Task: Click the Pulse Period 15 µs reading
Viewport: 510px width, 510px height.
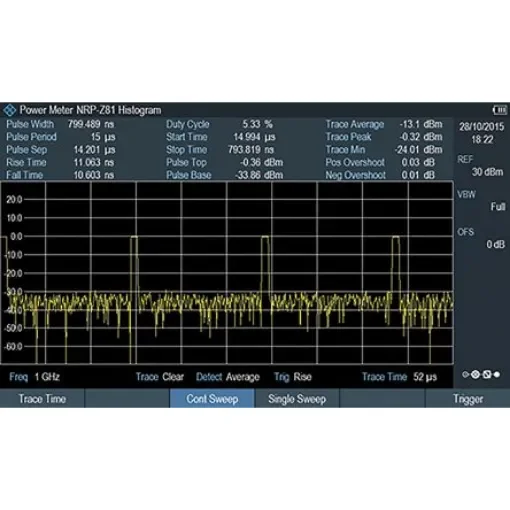Action: [61, 137]
